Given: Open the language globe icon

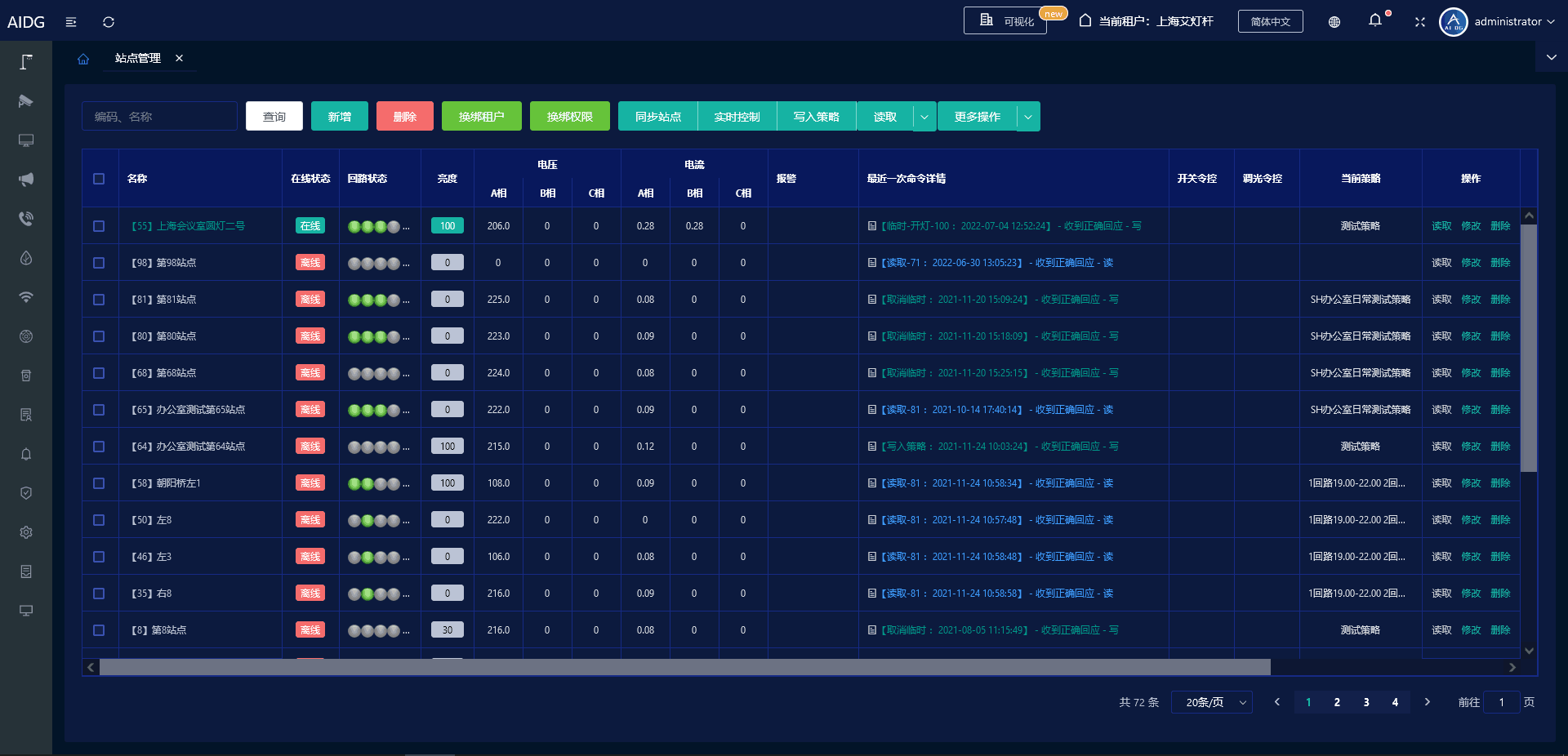Looking at the screenshot, I should tap(1334, 22).
